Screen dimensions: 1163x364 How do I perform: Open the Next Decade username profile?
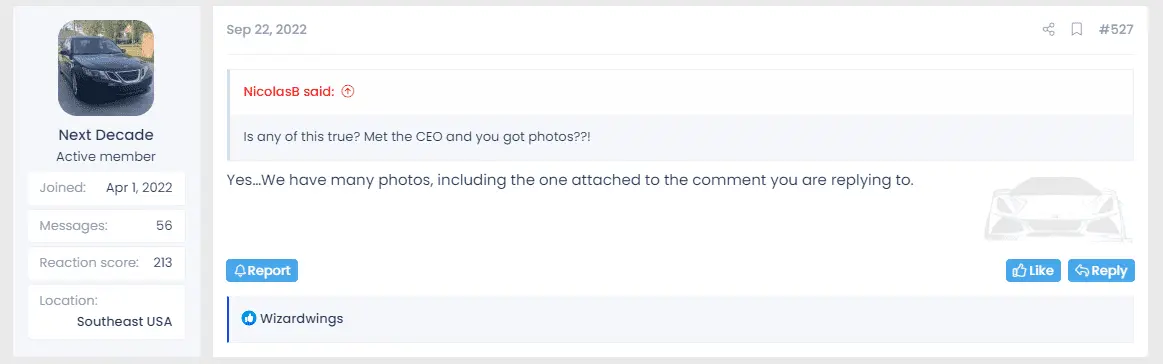click(x=106, y=135)
